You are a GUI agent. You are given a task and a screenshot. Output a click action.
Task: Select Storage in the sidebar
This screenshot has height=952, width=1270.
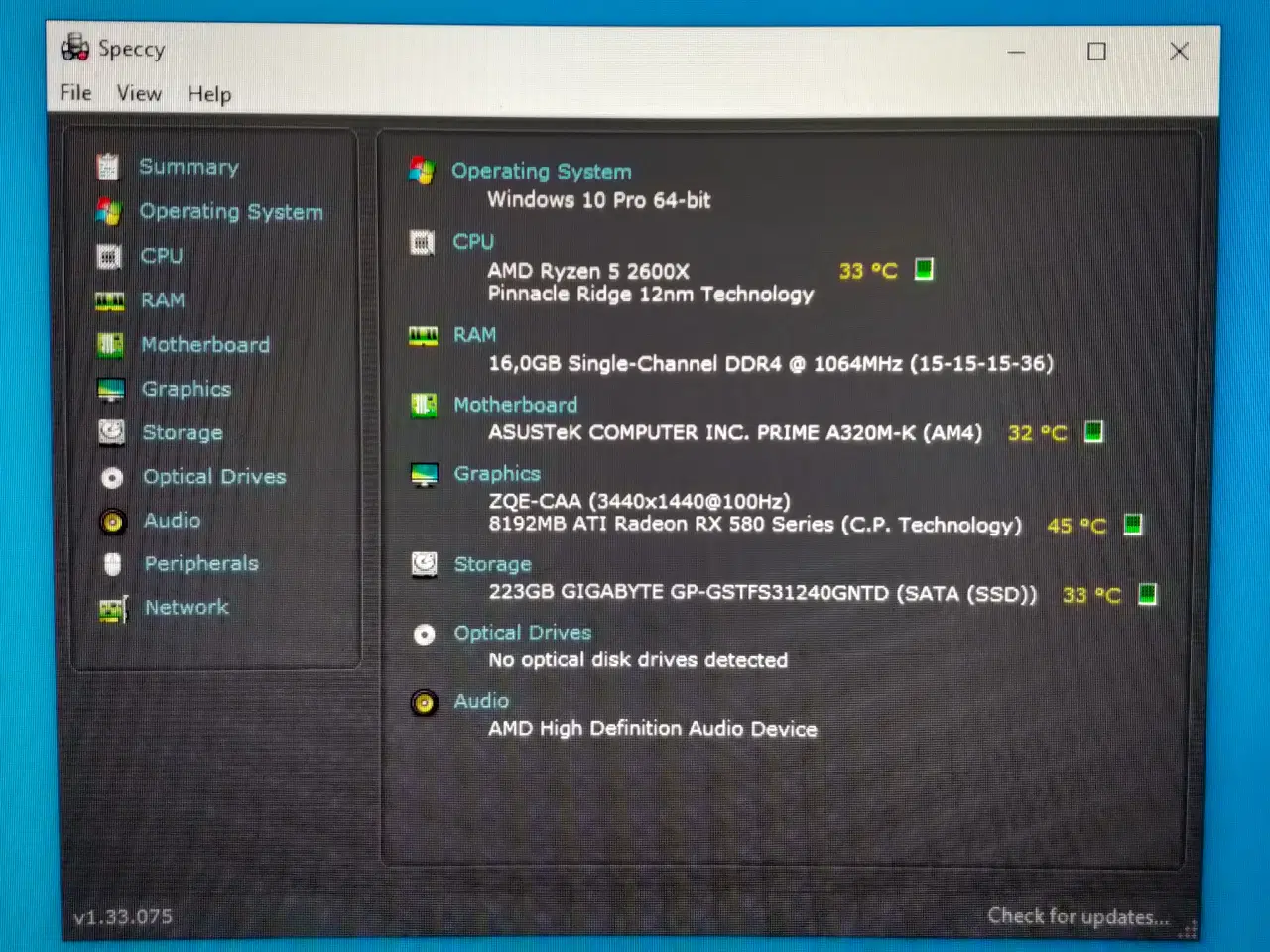183,433
